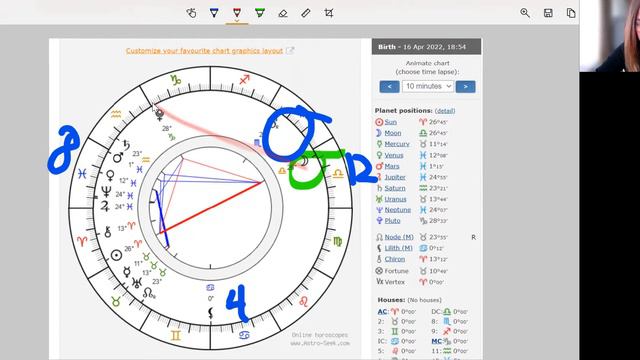
Task: Open the Pluto planet link
Action: point(392,221)
